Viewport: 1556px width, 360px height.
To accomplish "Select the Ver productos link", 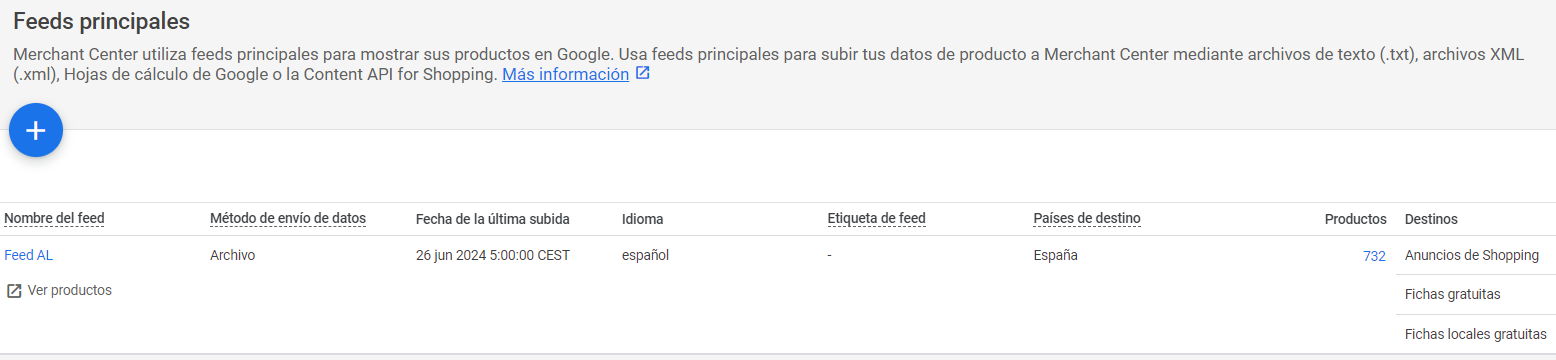I will point(70,290).
